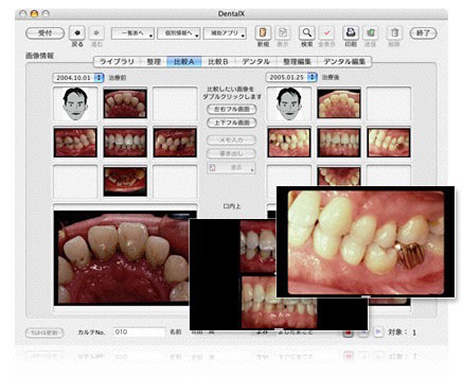Open the 一覧表へ dropdown menu

coord(133,33)
